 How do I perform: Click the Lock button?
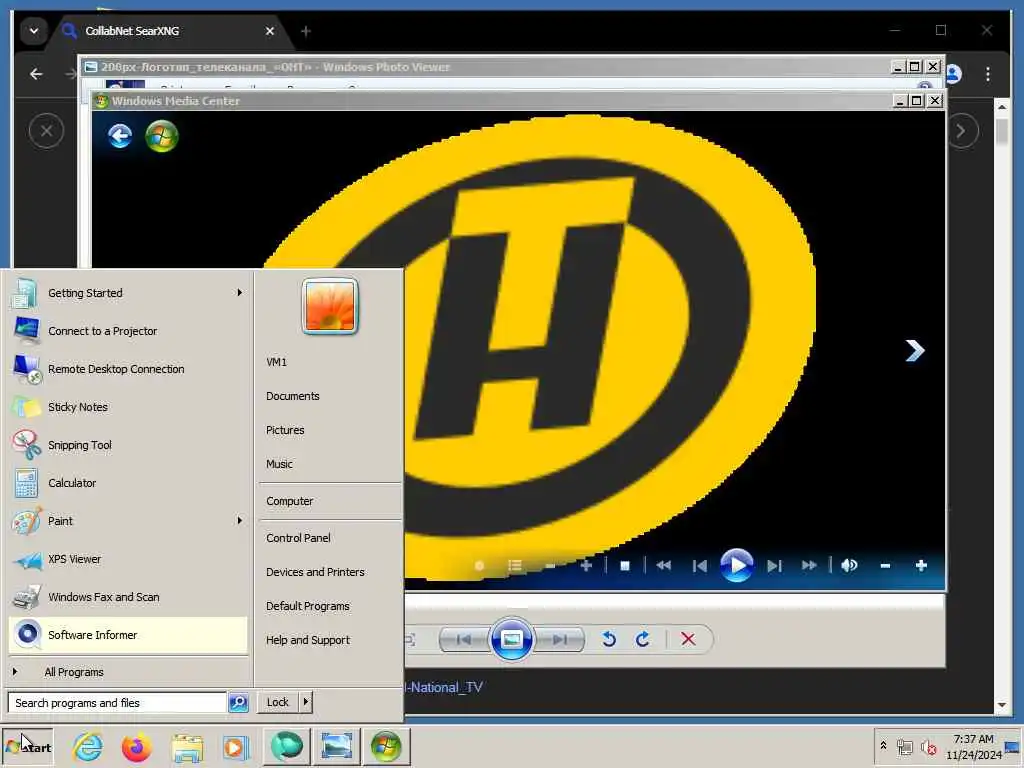click(278, 702)
